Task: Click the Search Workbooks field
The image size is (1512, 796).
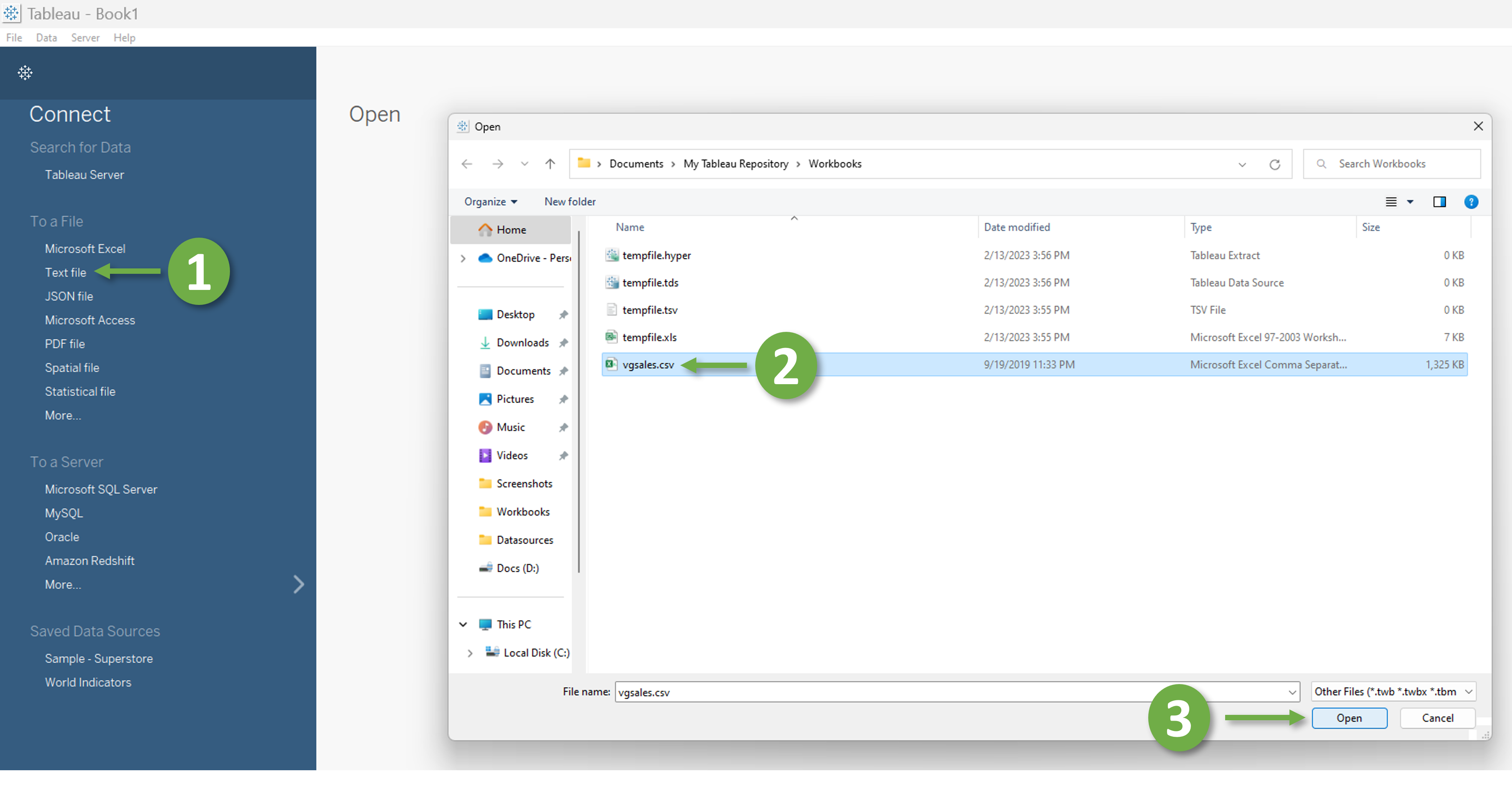Action: [x=1392, y=164]
